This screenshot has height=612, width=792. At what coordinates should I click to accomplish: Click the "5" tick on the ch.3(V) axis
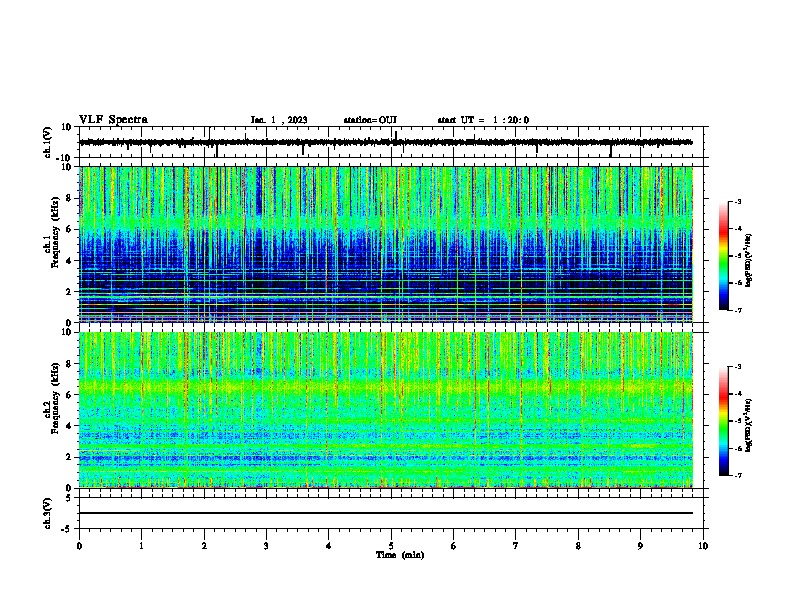tap(70, 497)
